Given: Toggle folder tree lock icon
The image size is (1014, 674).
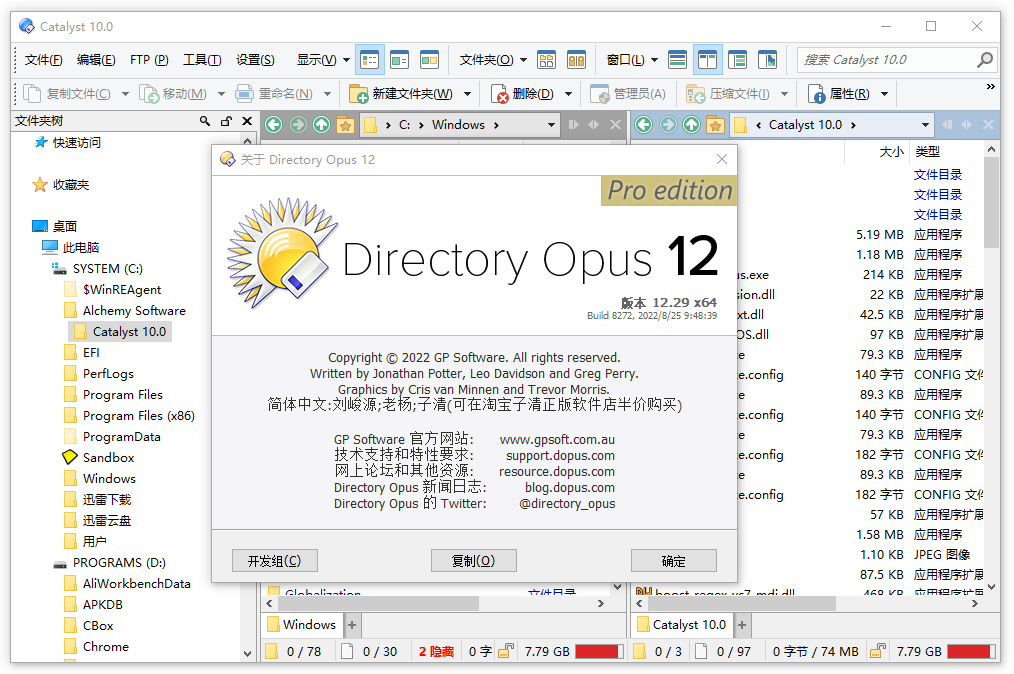Looking at the screenshot, I should [226, 121].
